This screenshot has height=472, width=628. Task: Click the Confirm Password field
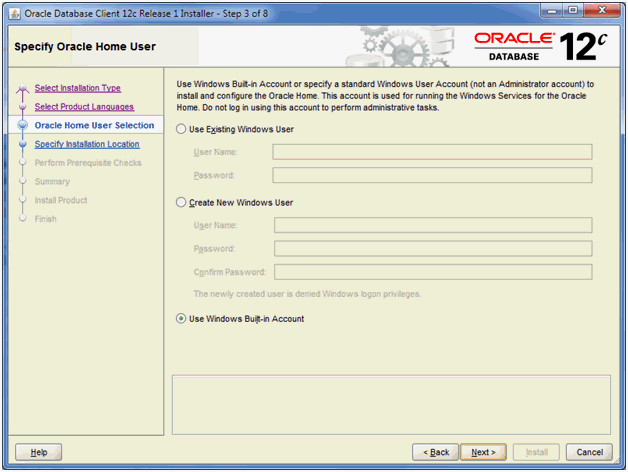[433, 272]
